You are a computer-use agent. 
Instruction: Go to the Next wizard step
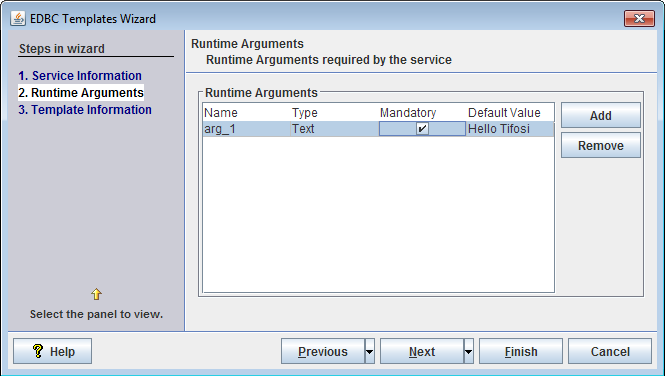coord(422,351)
